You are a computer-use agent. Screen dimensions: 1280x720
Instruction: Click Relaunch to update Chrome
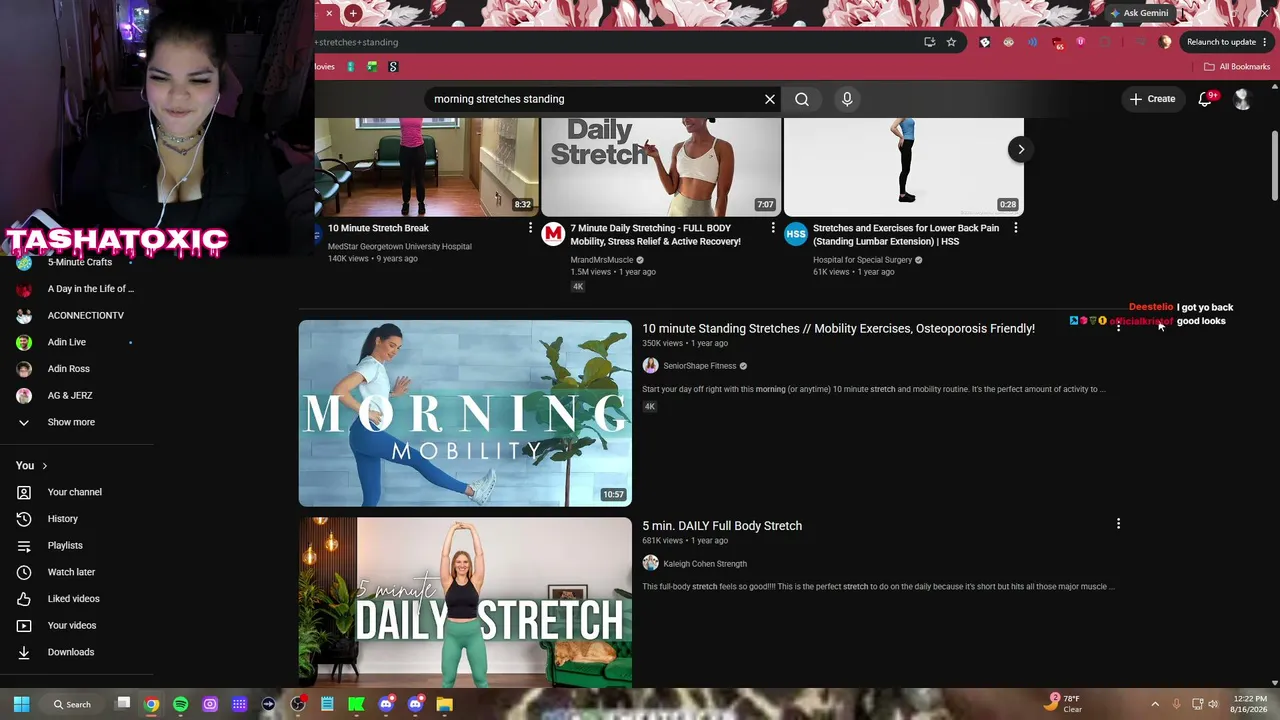[x=1227, y=42]
